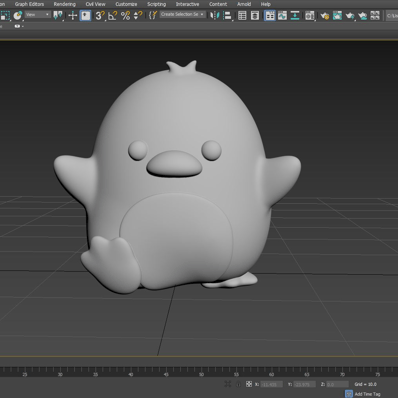Image resolution: width=398 pixels, height=398 pixels.
Task: Open the Rendered Frame Window
Action: tap(337, 15)
